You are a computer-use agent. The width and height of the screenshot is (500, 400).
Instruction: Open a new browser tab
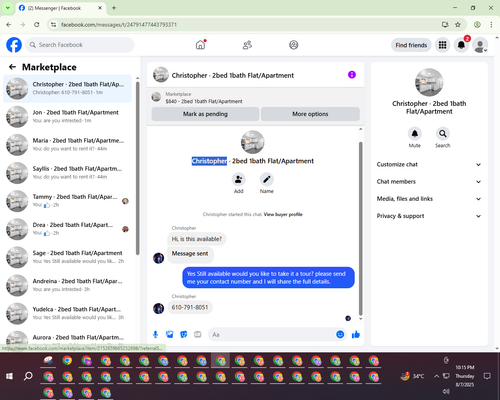pyautogui.click(x=114, y=8)
